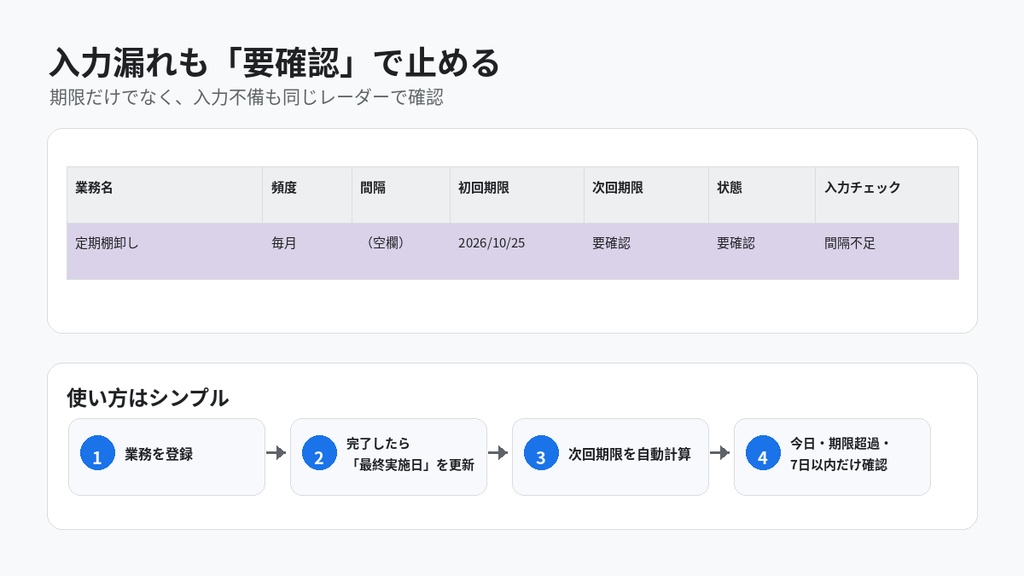1024x576 pixels.
Task: Select the 入力チェック column header
Action: pyautogui.click(x=887, y=195)
